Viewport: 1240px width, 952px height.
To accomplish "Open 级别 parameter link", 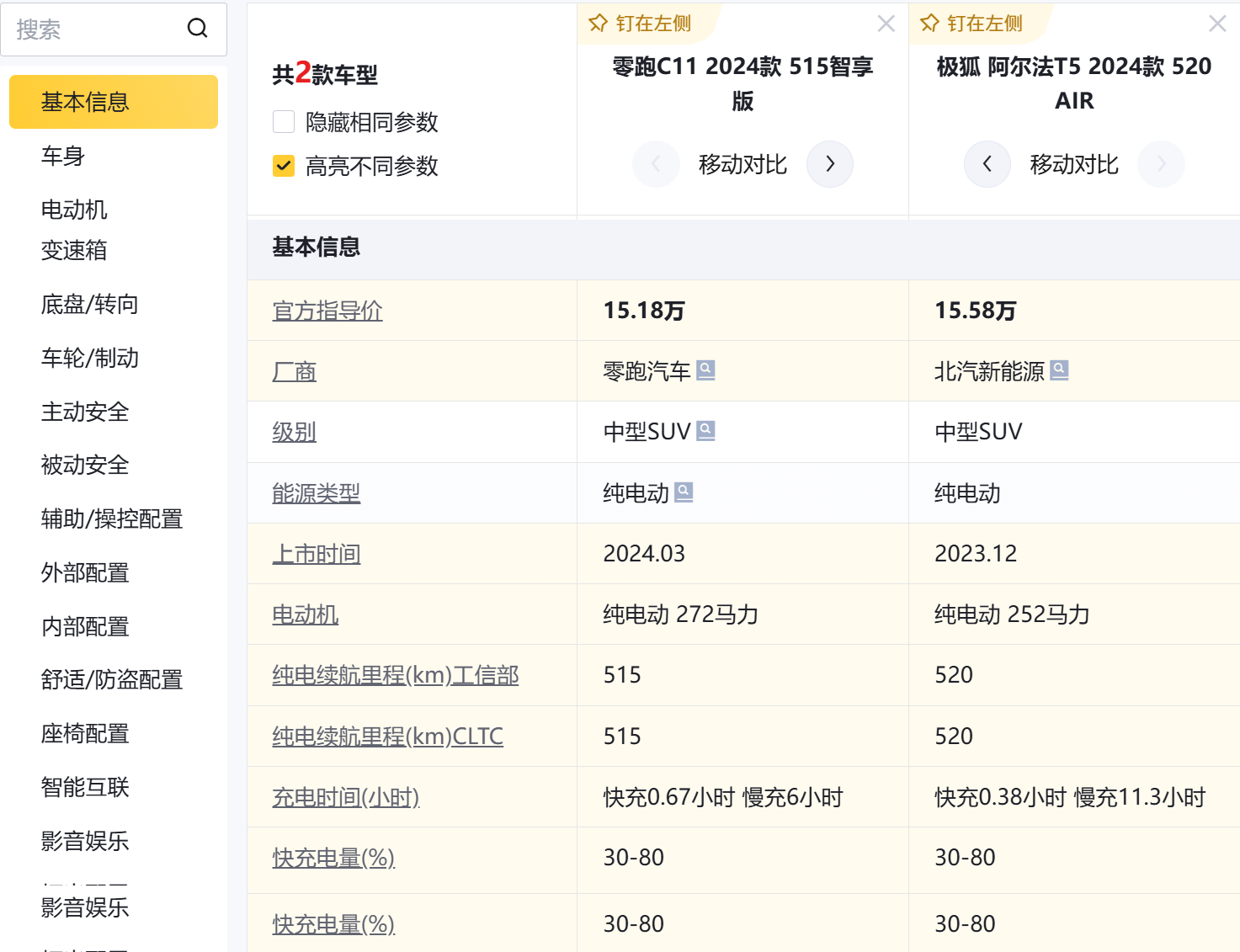I will coord(295,432).
